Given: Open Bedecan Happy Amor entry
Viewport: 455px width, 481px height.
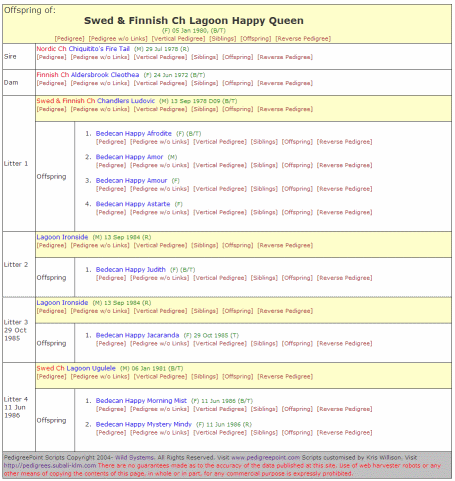Looking at the screenshot, I should point(129,157).
